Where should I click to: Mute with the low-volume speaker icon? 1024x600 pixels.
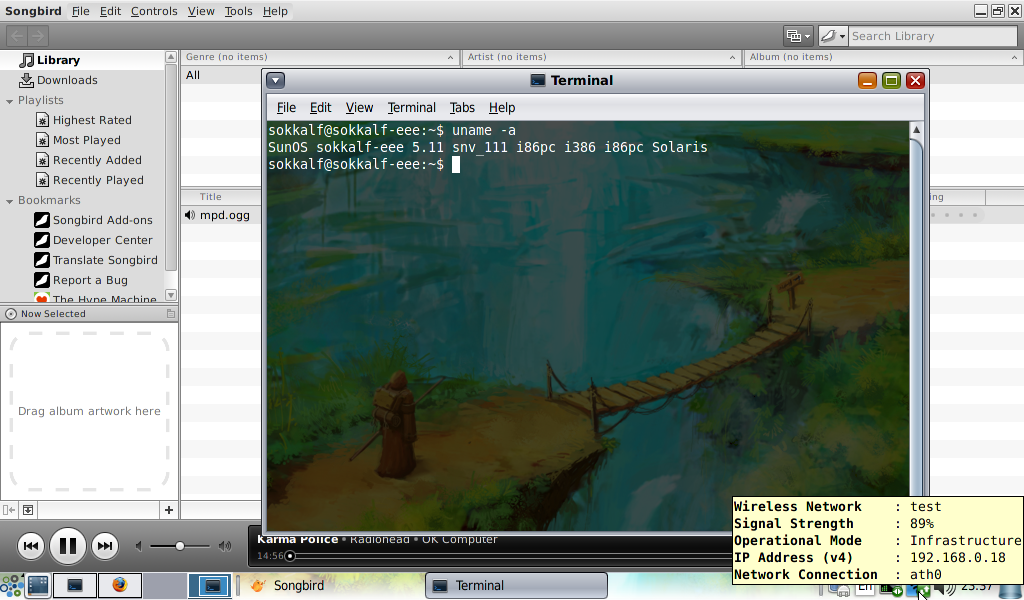(x=138, y=546)
